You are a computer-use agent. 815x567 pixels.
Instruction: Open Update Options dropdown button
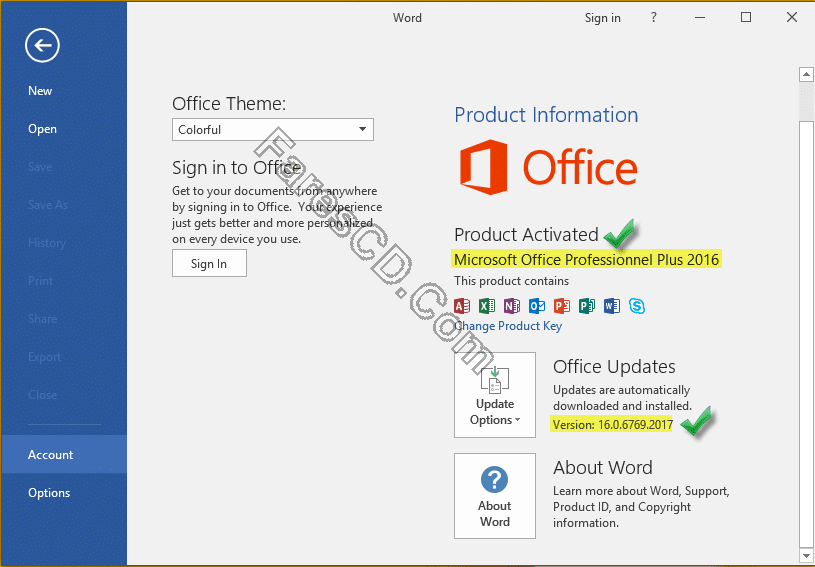pos(495,395)
